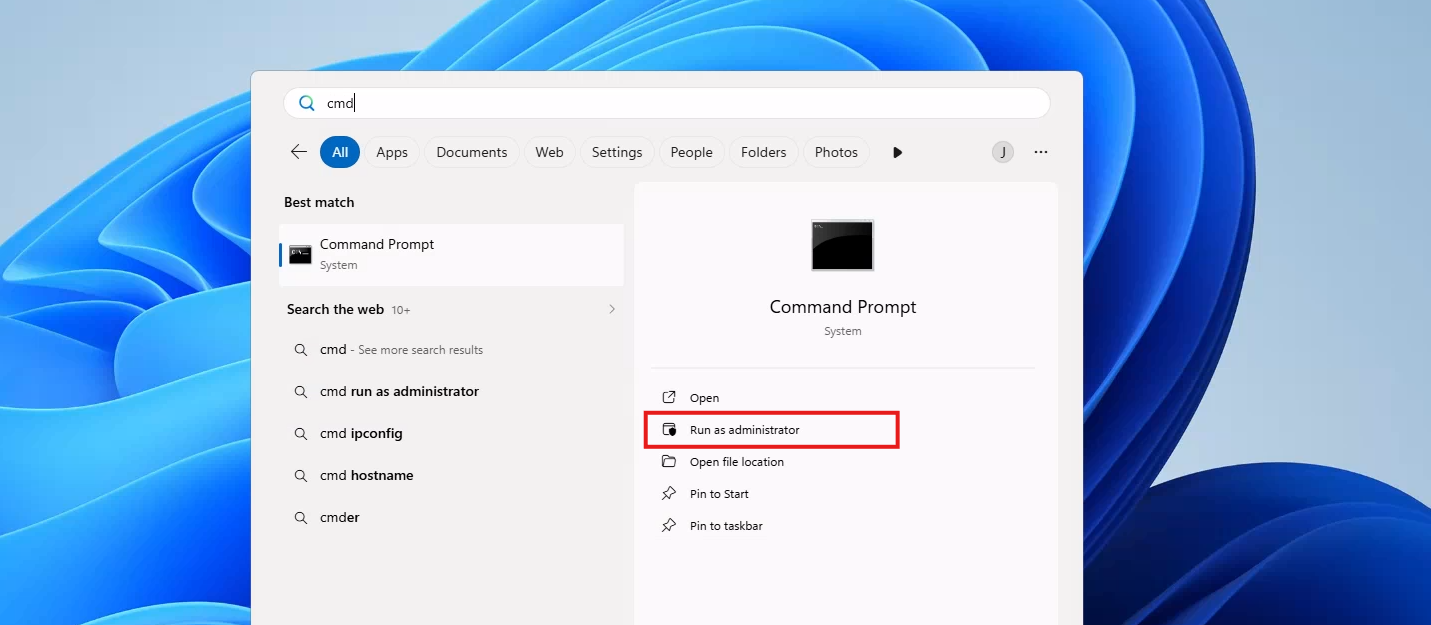Switch to the Folders filter tab
Viewport: 1431px width, 625px height.
tap(764, 152)
